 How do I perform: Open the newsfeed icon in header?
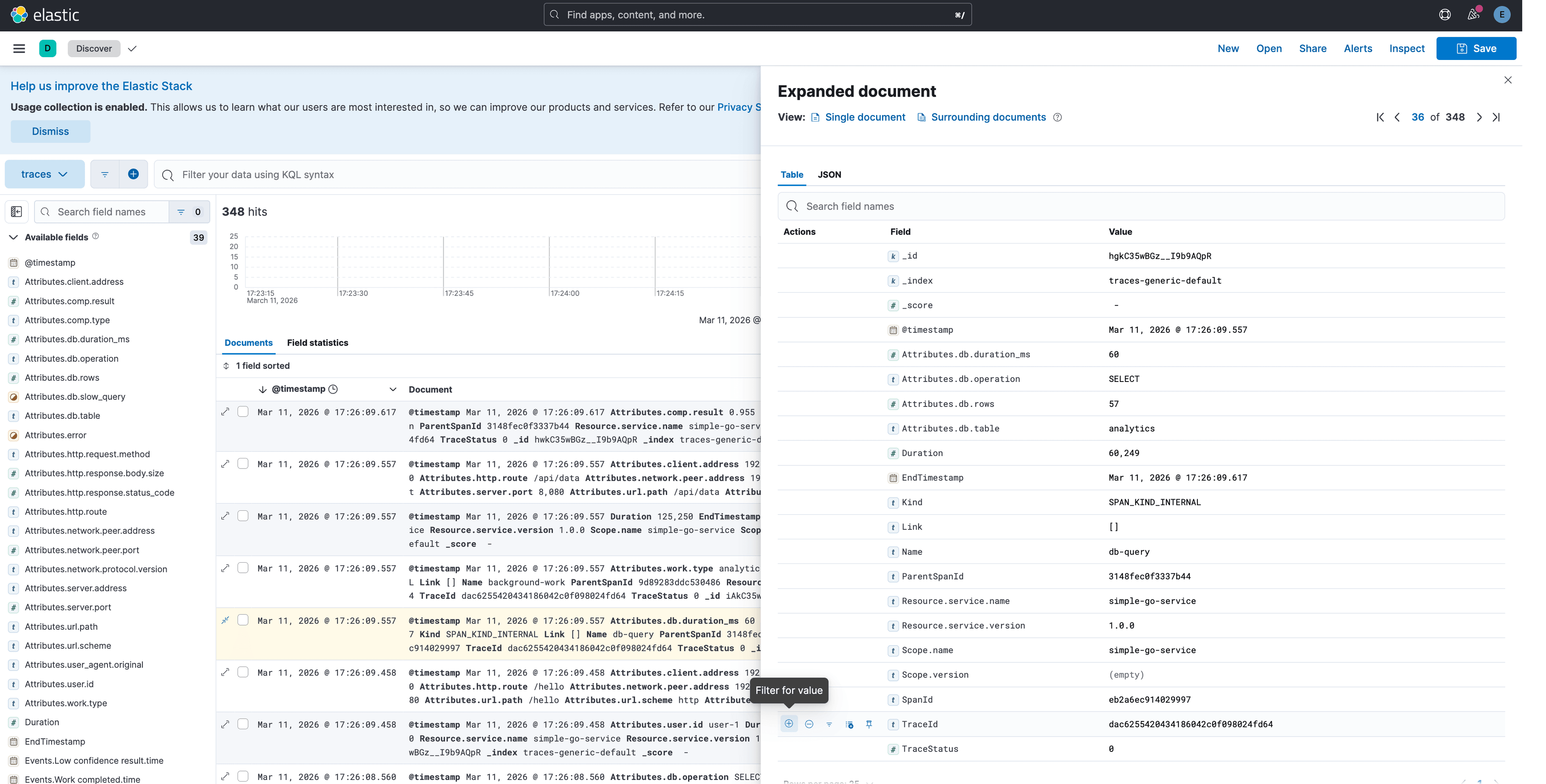[x=1474, y=14]
